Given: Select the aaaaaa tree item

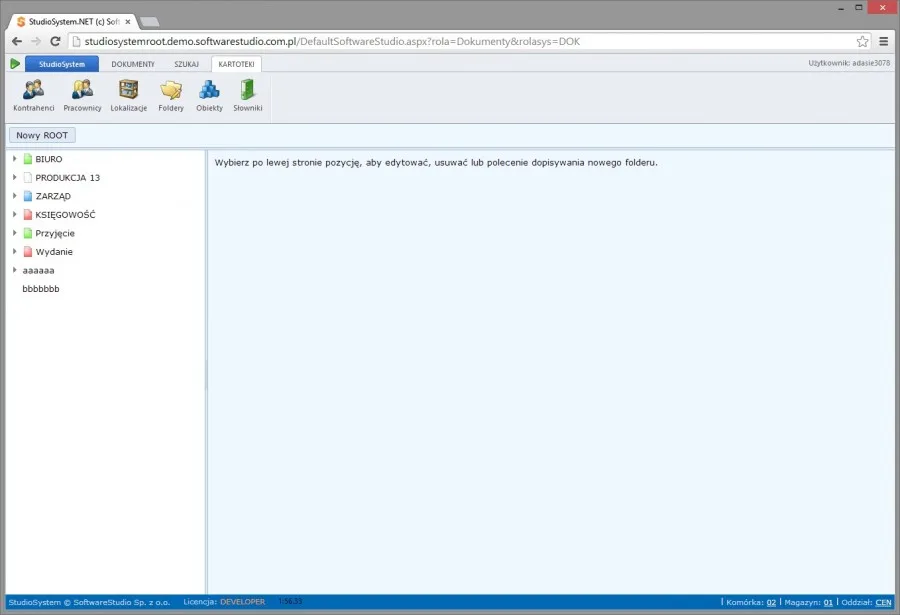Looking at the screenshot, I should click(x=38, y=270).
